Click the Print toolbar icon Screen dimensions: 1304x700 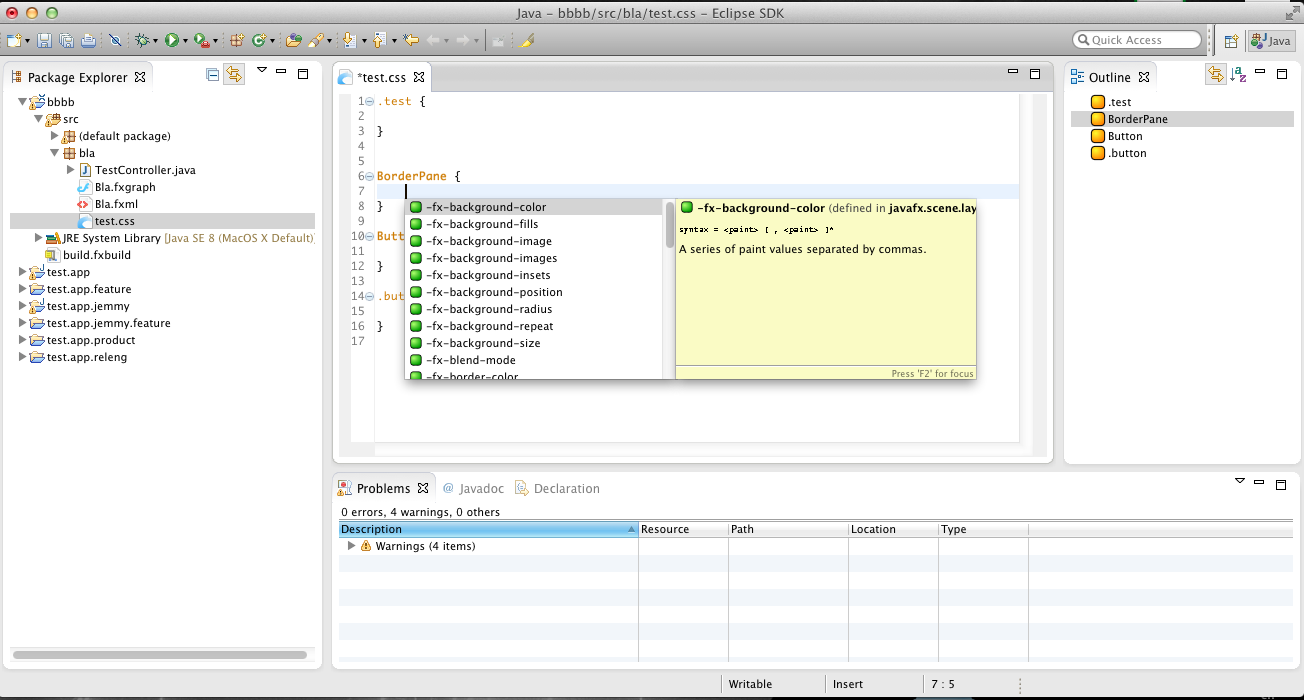coord(88,40)
